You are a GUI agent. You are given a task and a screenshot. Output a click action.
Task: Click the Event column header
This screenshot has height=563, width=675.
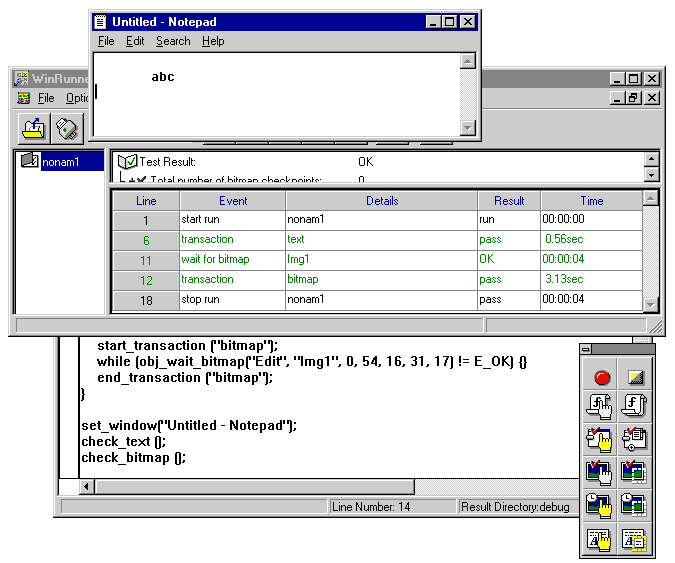[232, 201]
